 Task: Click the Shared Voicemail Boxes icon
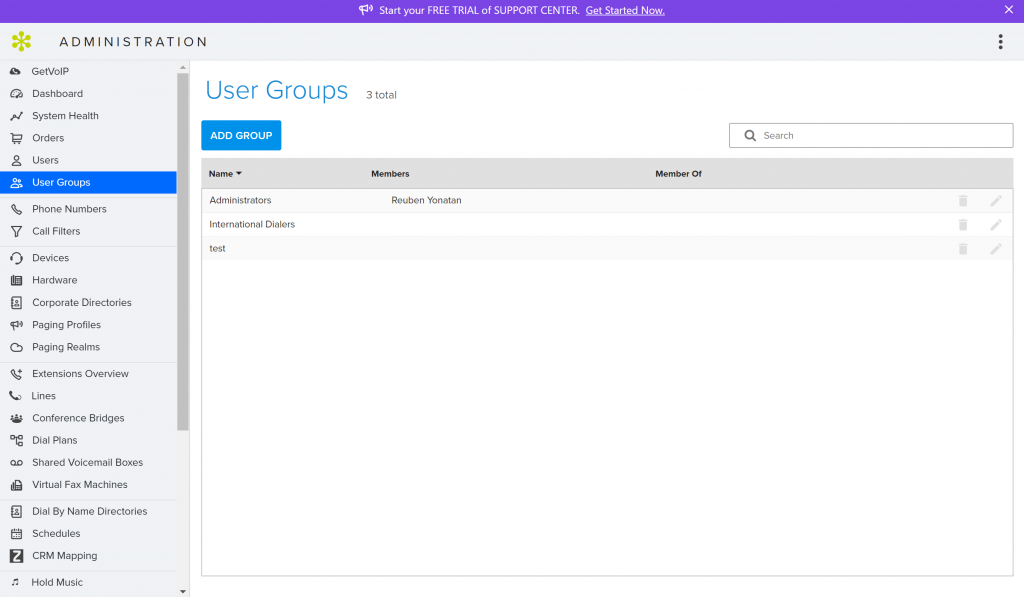(x=16, y=462)
